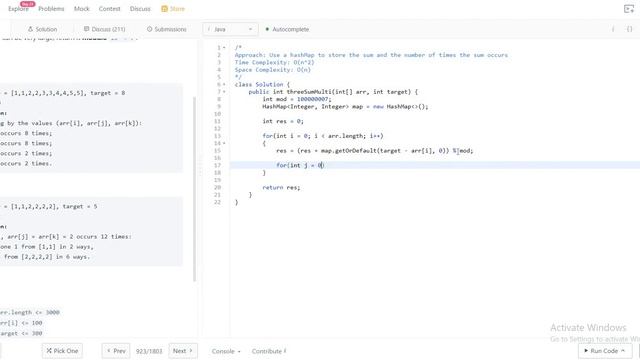Open the Contest page
Screen dimensions: 640x360
point(109,9)
